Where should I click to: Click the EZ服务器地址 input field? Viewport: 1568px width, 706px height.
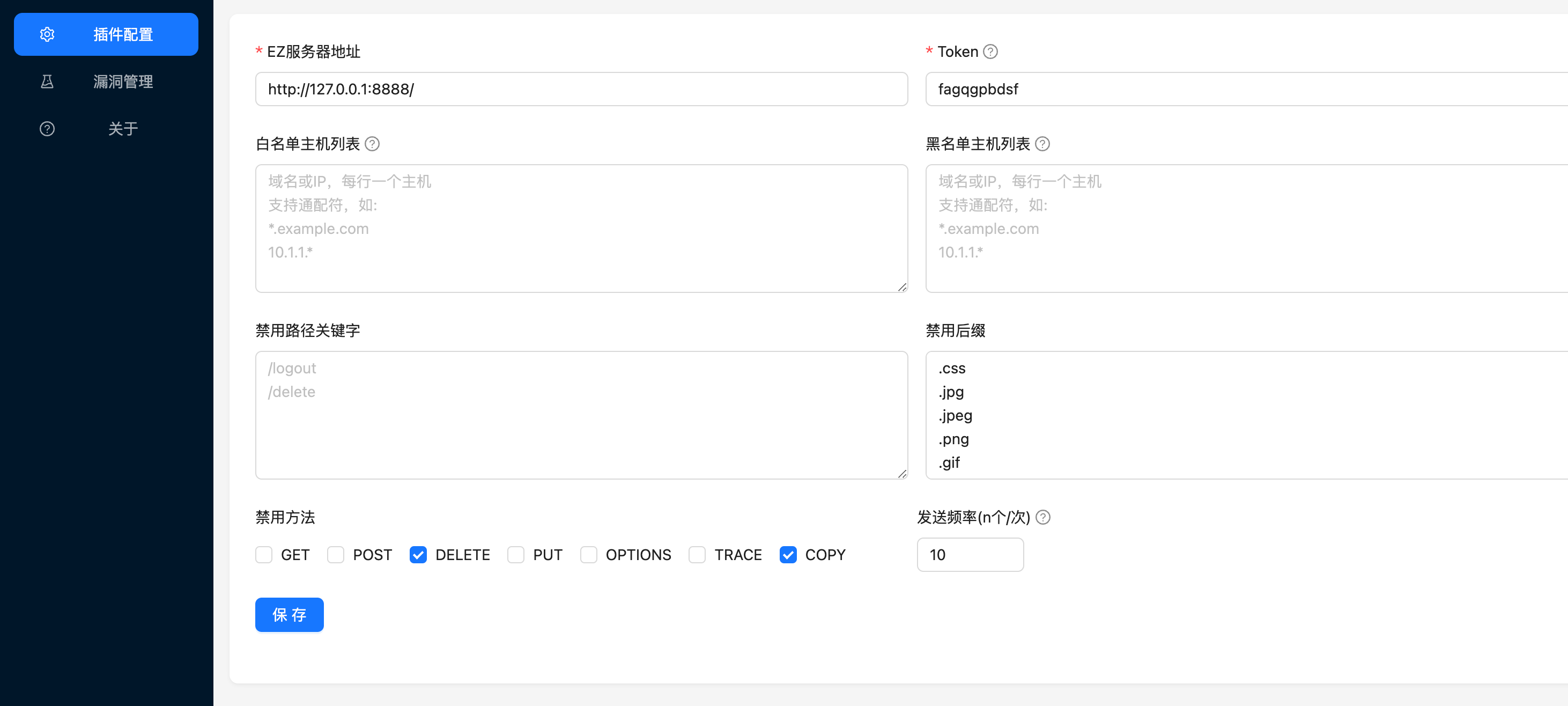click(581, 90)
